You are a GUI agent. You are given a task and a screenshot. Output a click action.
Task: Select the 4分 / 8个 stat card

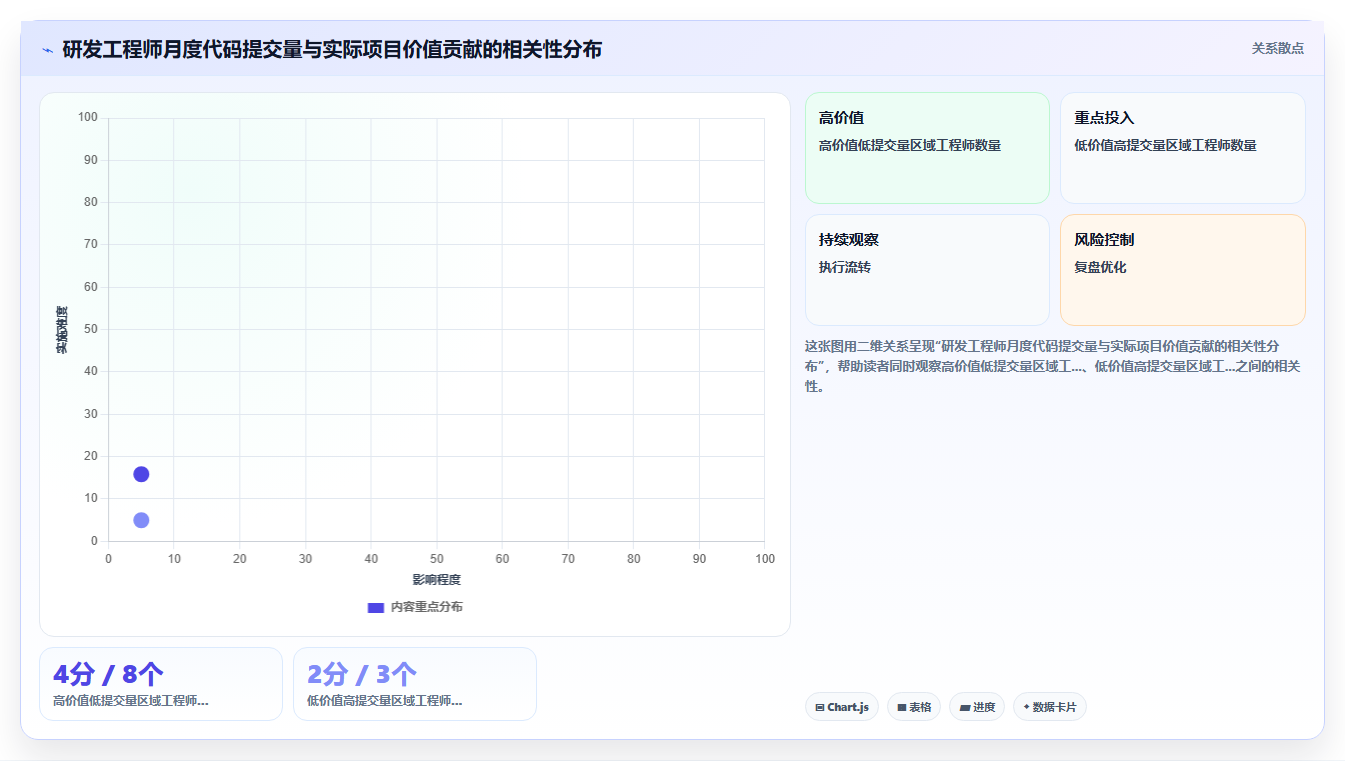[160, 684]
